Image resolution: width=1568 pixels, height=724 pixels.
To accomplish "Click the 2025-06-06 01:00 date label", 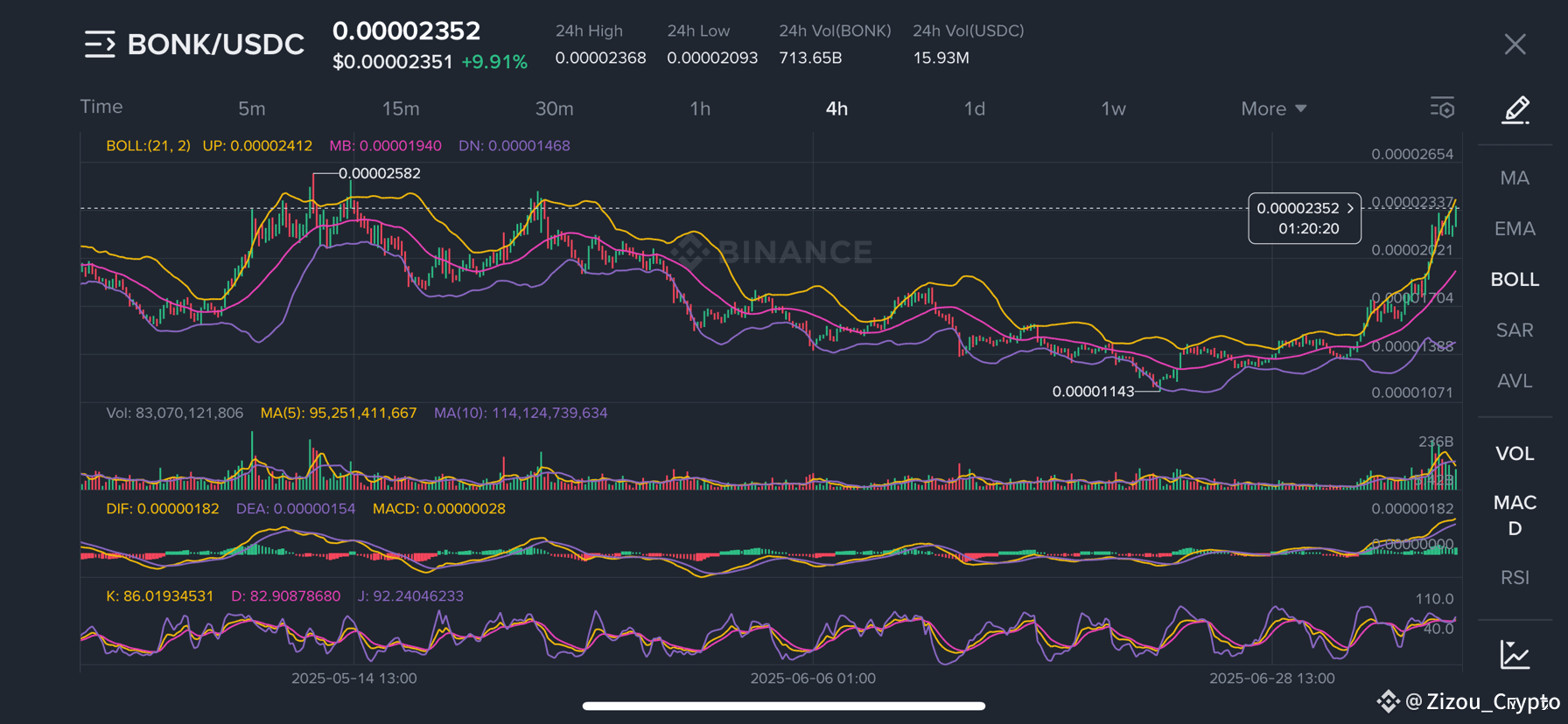I will (x=813, y=679).
